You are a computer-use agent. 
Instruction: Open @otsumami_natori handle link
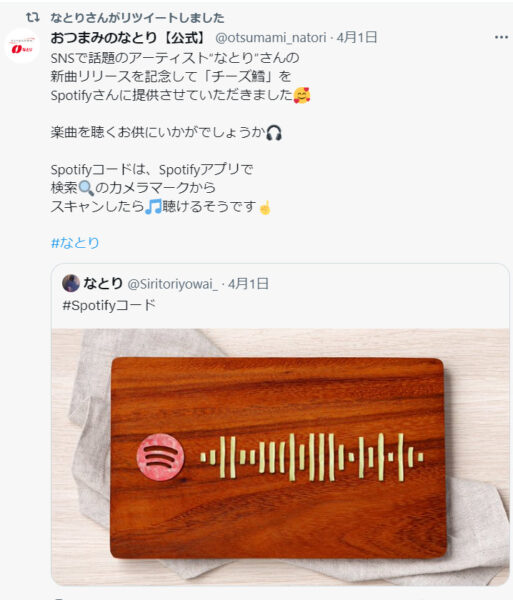point(271,38)
